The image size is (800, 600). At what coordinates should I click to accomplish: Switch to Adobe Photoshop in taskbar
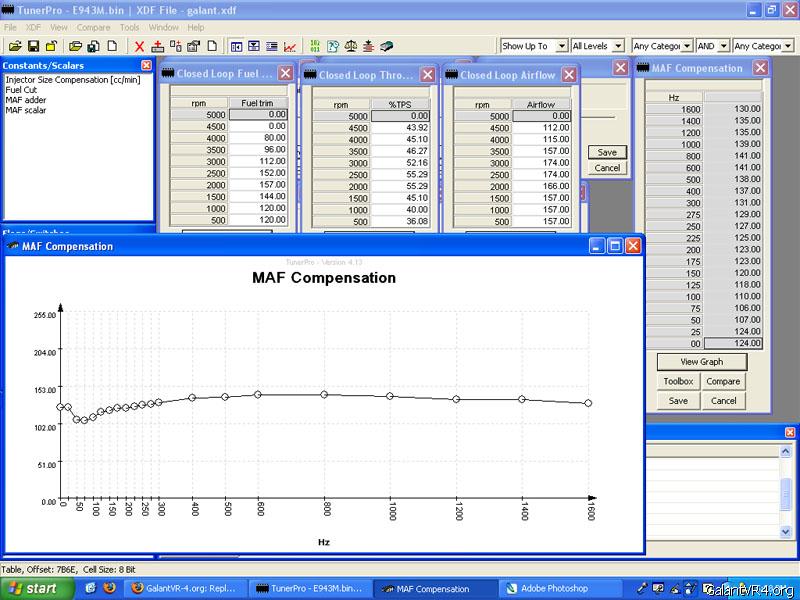click(553, 589)
